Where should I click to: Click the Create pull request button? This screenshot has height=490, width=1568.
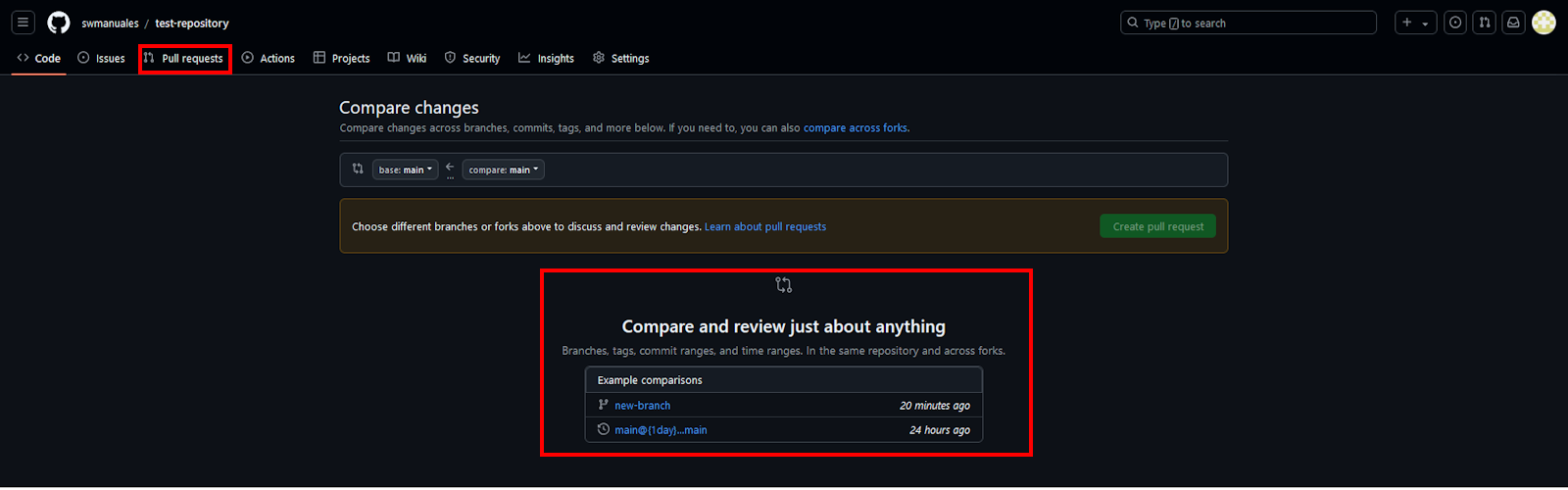pyautogui.click(x=1157, y=226)
